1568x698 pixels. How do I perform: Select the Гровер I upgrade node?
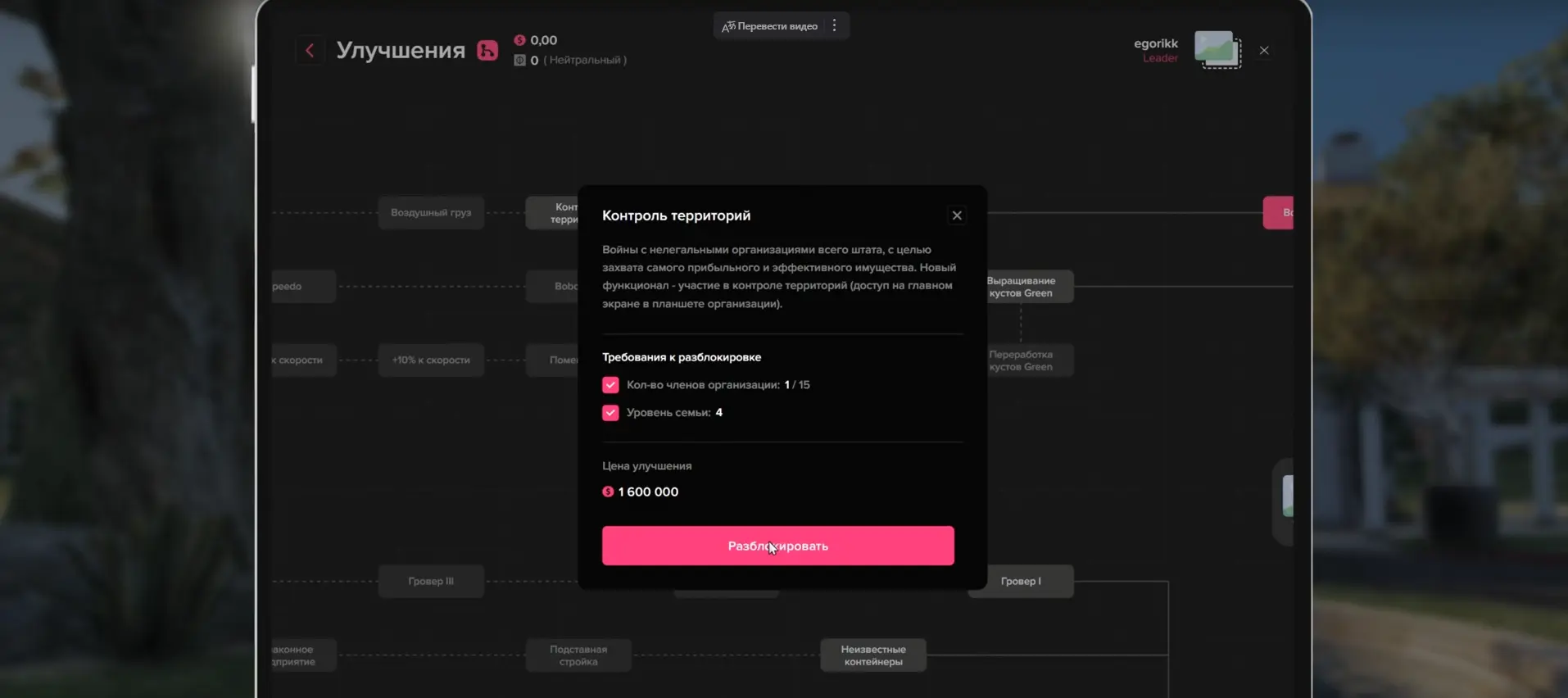tap(1021, 582)
